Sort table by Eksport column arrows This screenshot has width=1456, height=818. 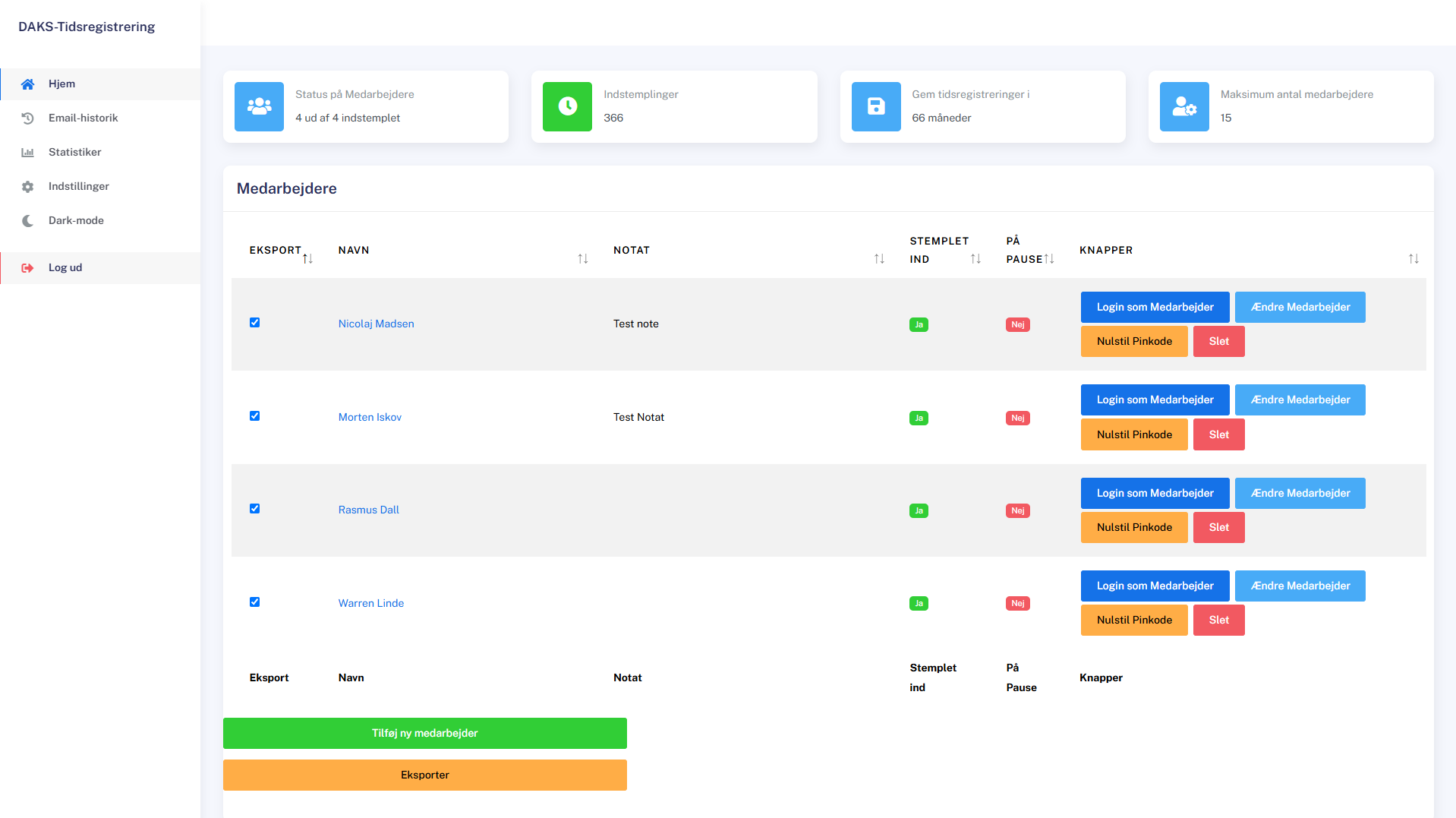click(x=307, y=259)
